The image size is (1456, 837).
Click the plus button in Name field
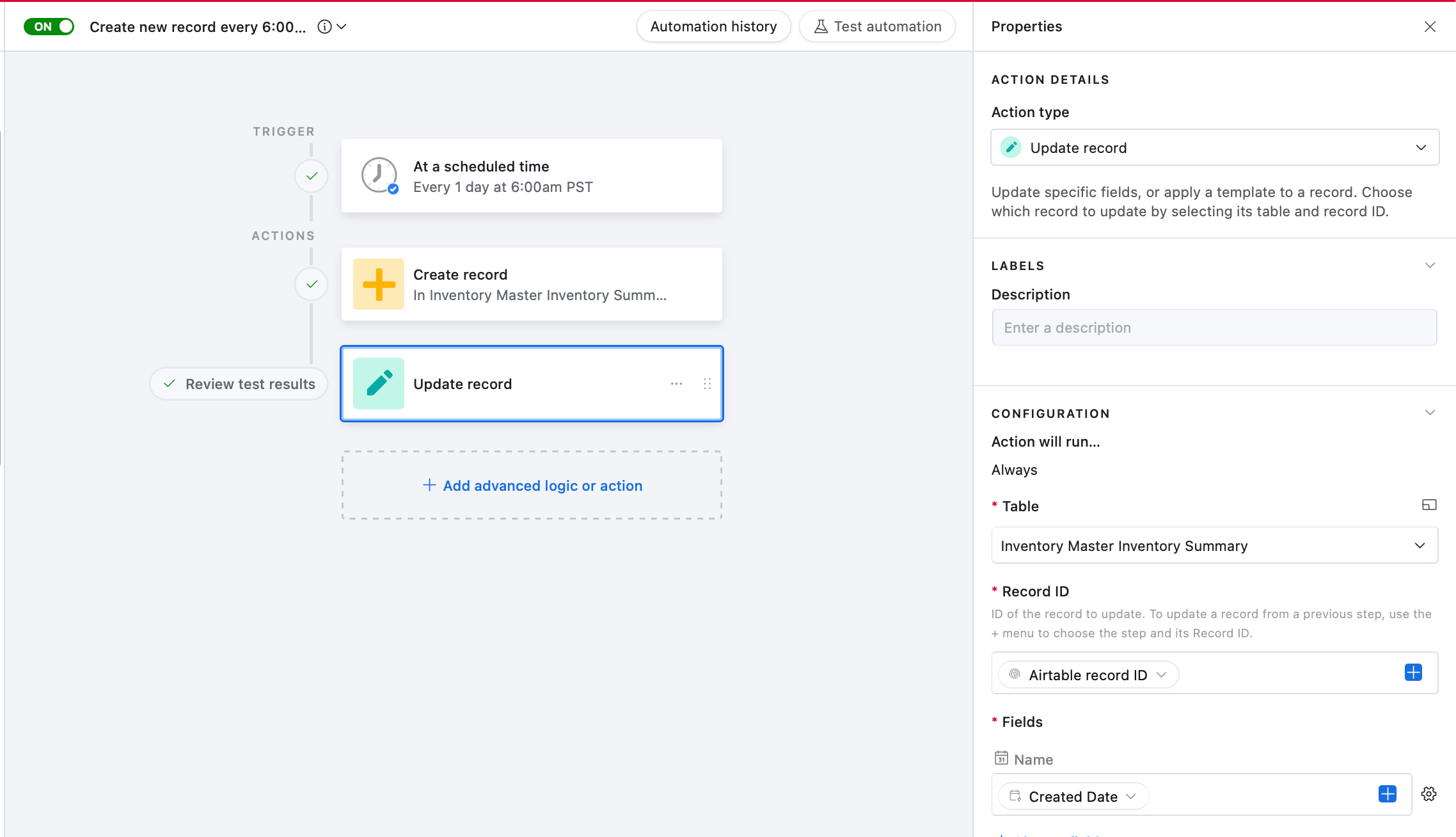pos(1387,794)
